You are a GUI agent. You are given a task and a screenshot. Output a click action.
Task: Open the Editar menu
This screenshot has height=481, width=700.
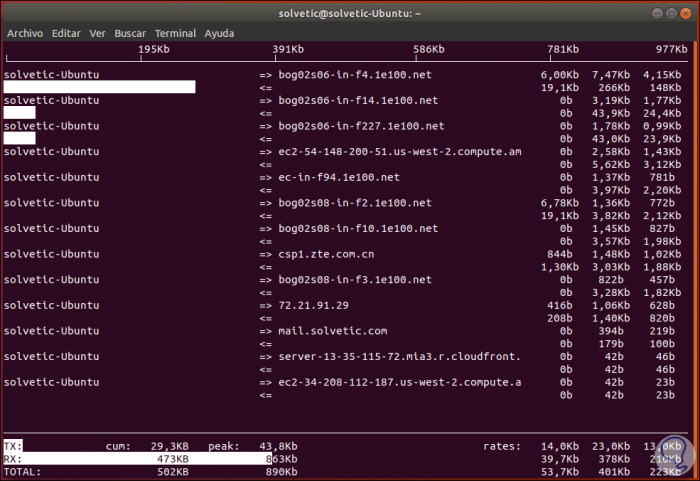pos(66,33)
